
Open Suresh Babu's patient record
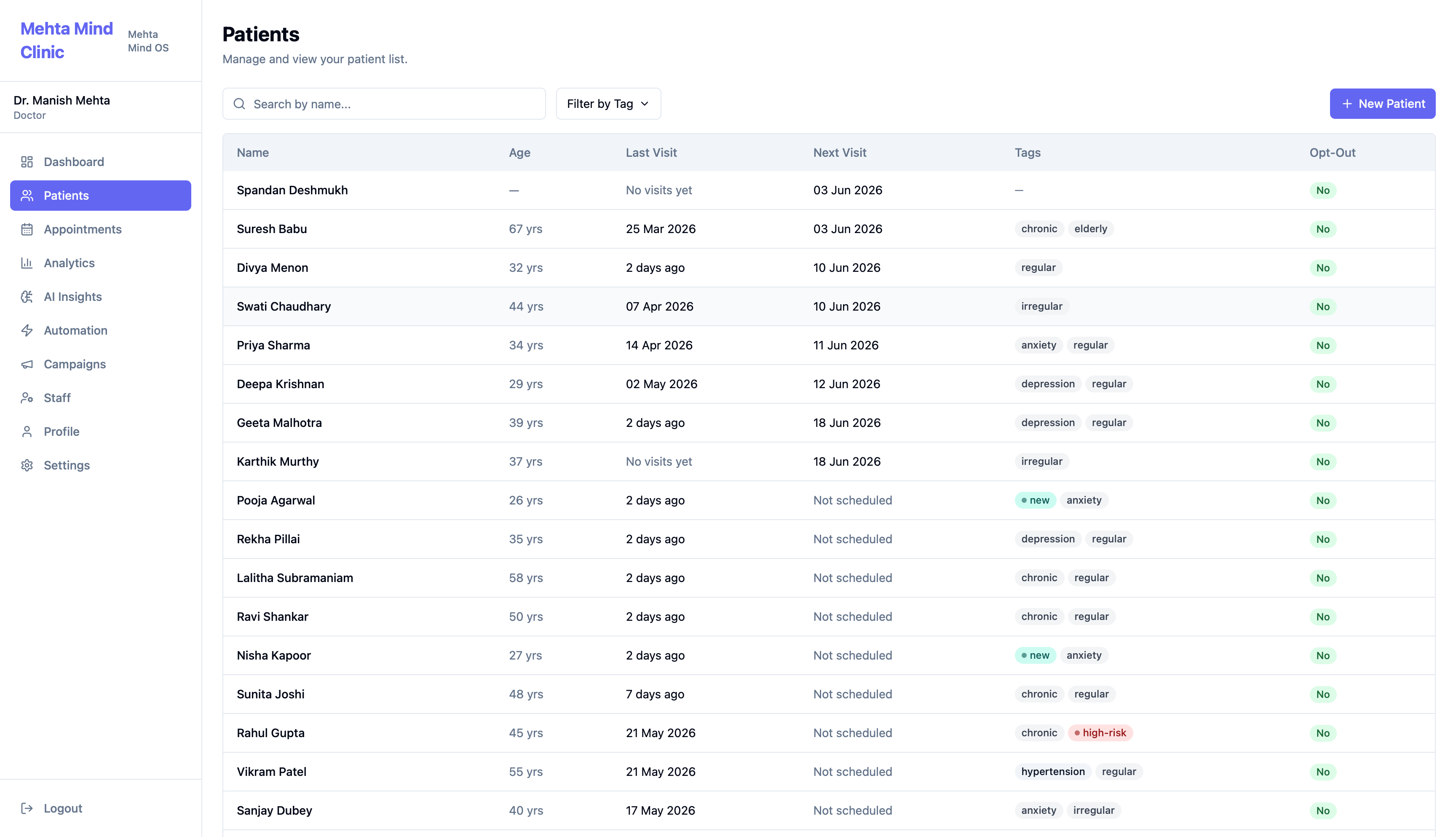click(829, 229)
